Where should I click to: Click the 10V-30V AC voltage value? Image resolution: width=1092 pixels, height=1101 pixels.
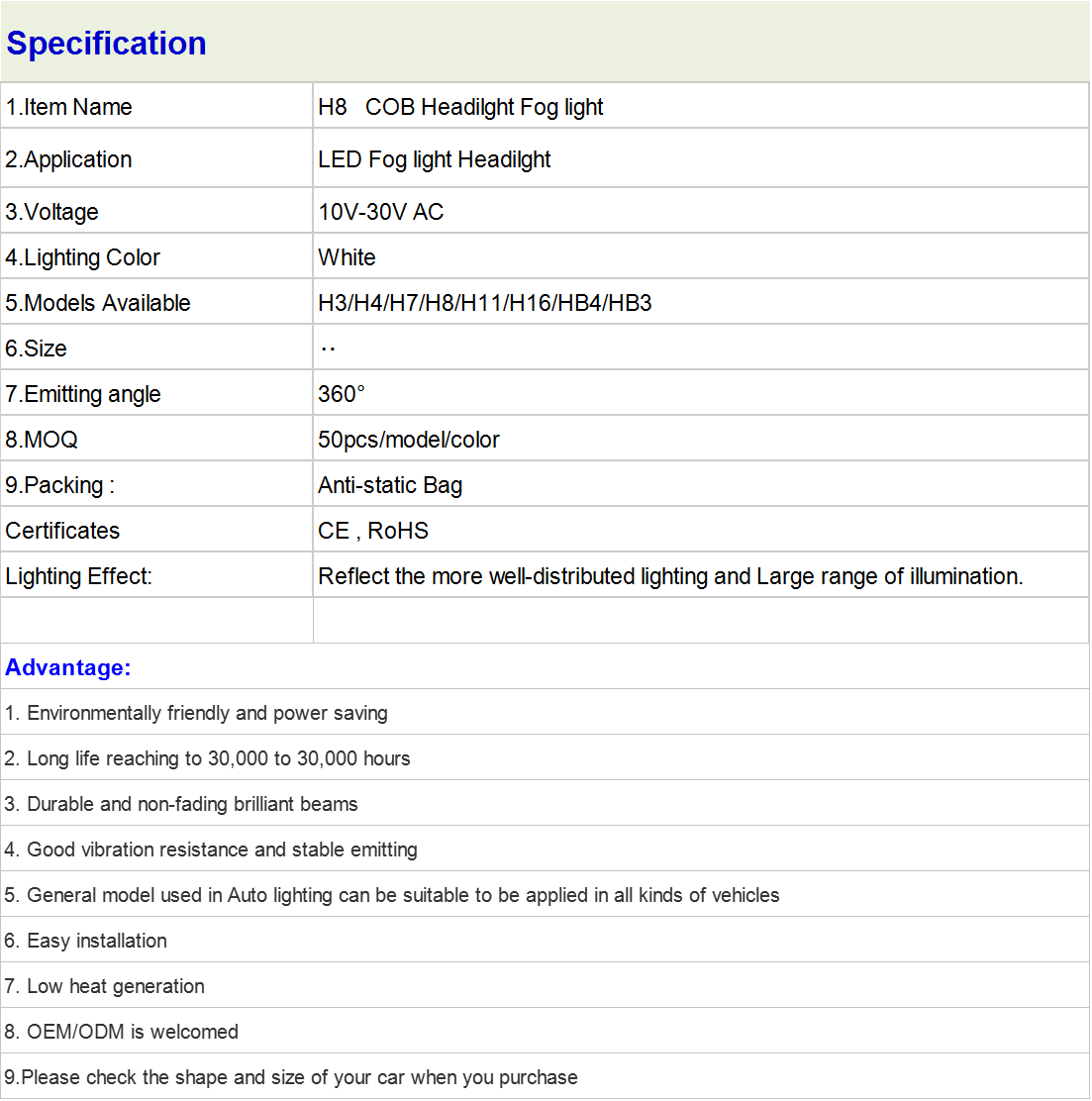[380, 211]
